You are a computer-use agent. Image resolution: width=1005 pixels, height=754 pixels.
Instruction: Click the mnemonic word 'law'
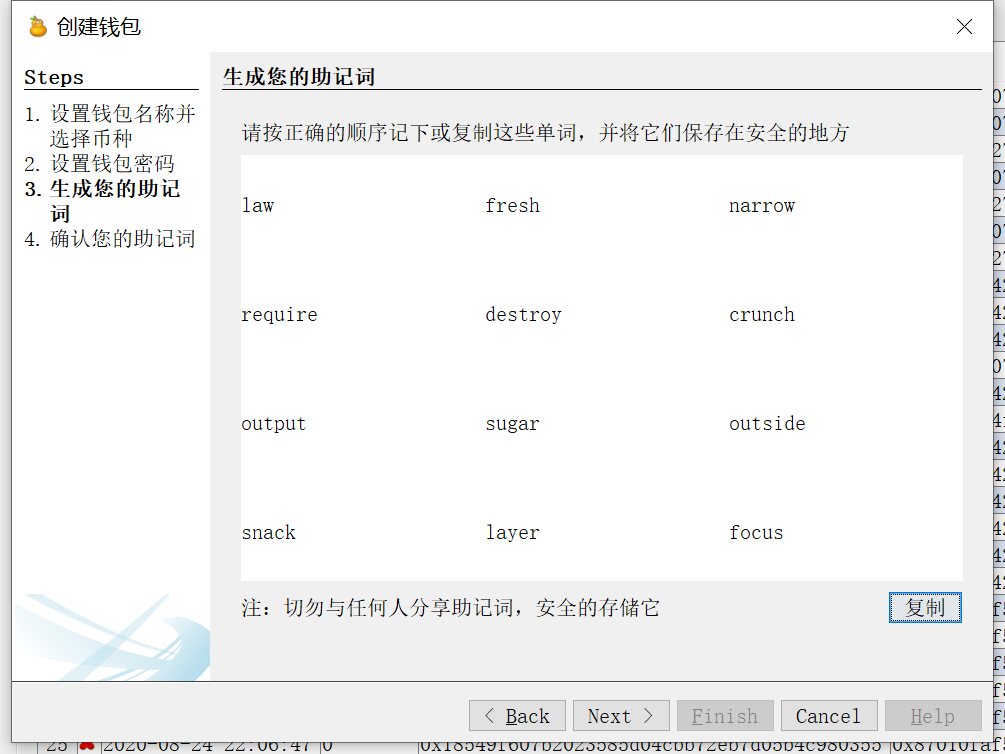258,206
